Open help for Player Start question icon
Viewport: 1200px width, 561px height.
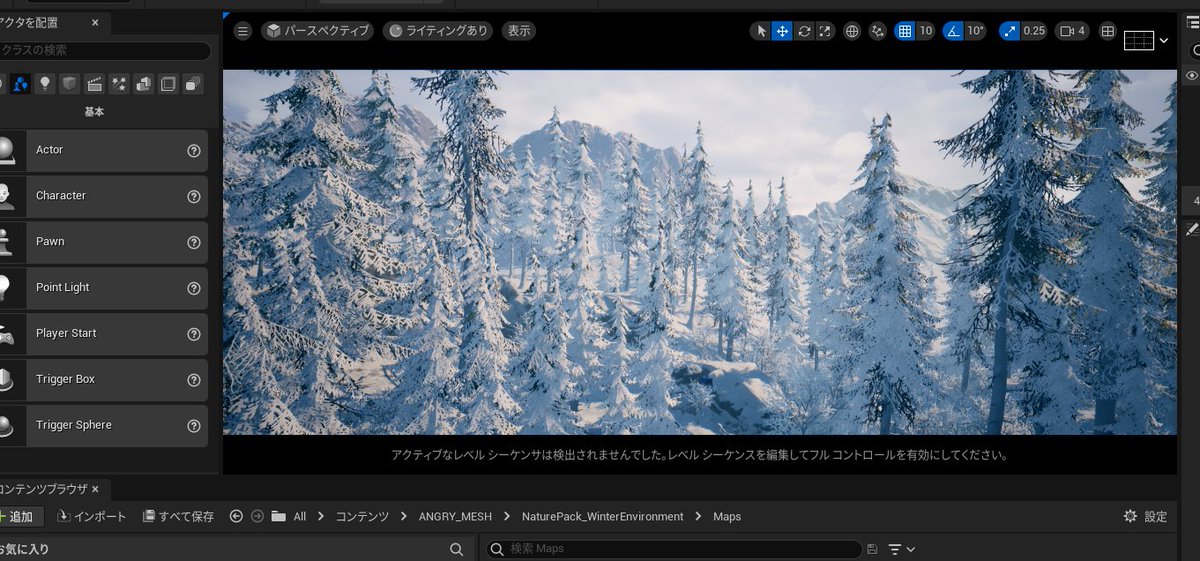(x=194, y=335)
